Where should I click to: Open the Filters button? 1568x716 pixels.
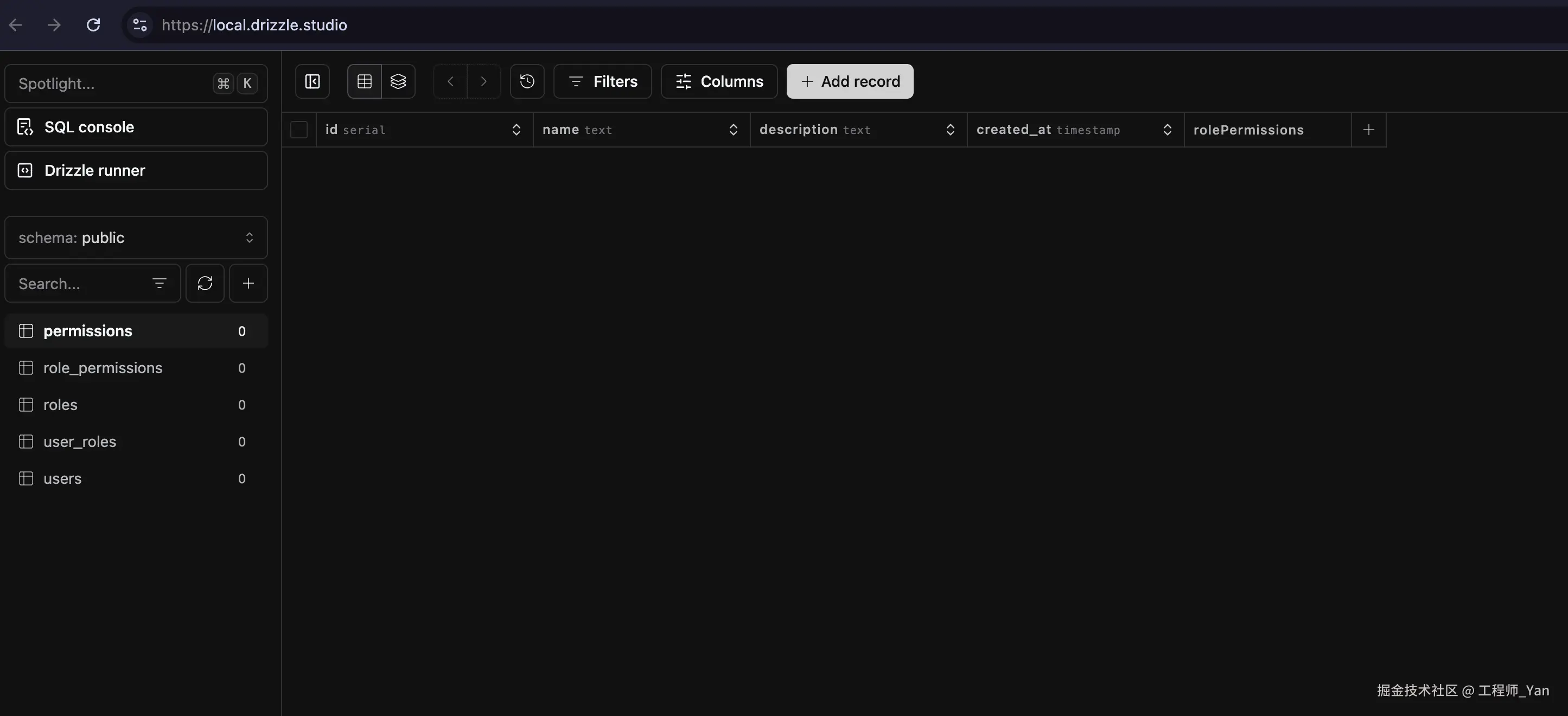coord(602,81)
